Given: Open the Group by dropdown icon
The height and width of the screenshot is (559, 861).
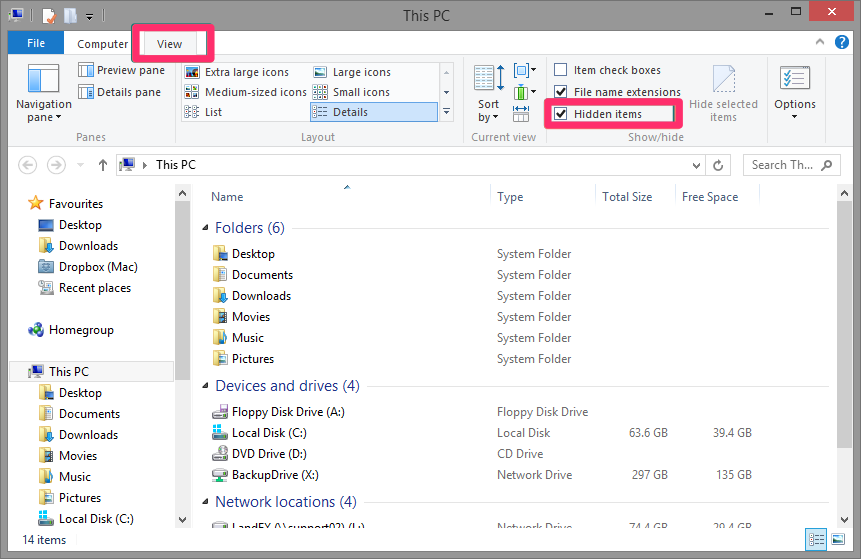Looking at the screenshot, I should pyautogui.click(x=525, y=70).
